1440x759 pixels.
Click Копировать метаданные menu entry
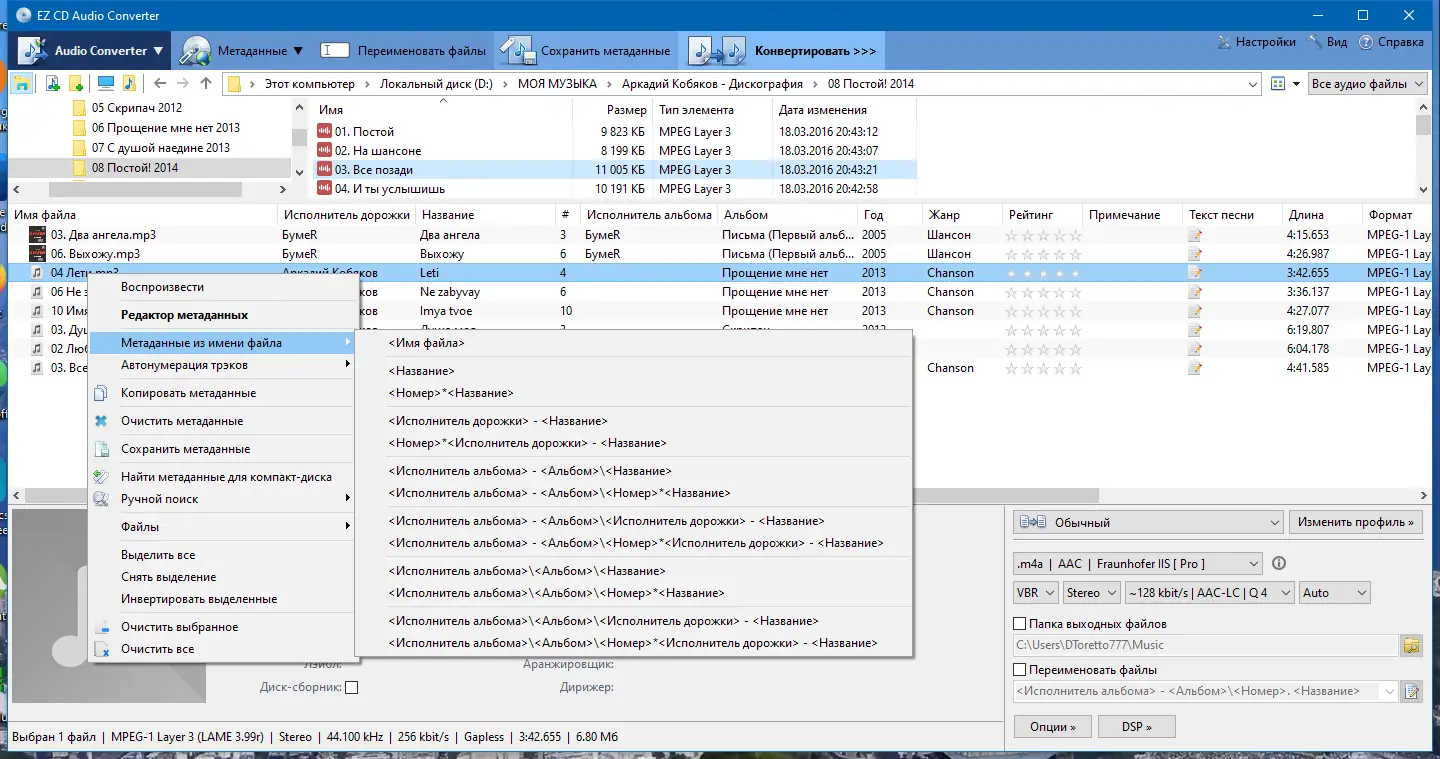(x=223, y=393)
